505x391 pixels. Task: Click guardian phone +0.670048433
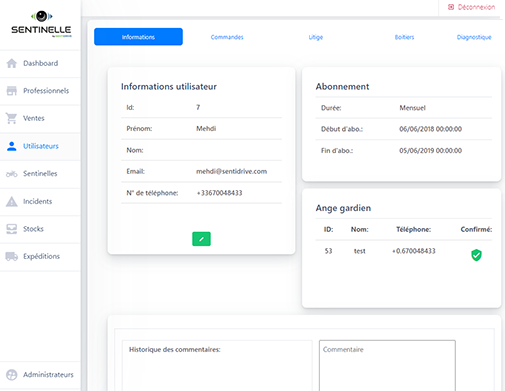pyautogui.click(x=414, y=251)
